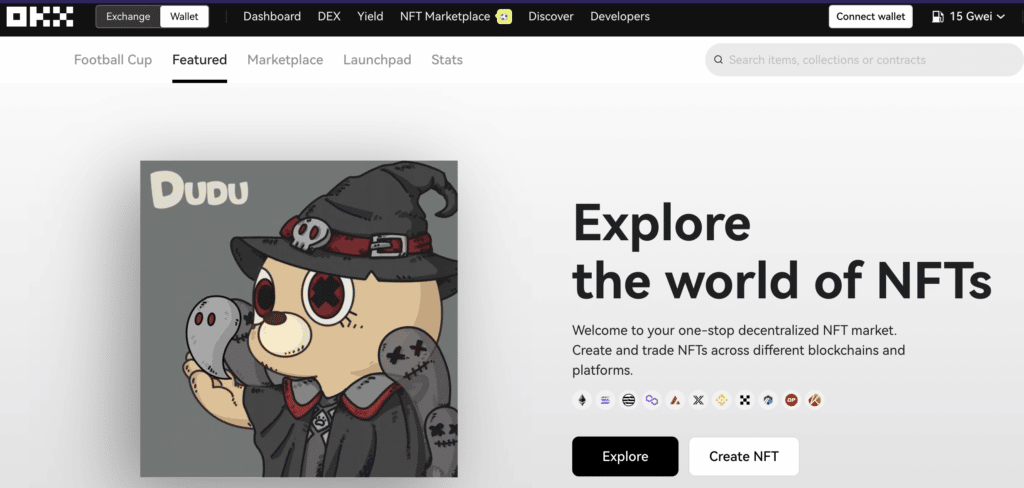
Task: Open the Football Cup tab
Action: click(x=113, y=60)
